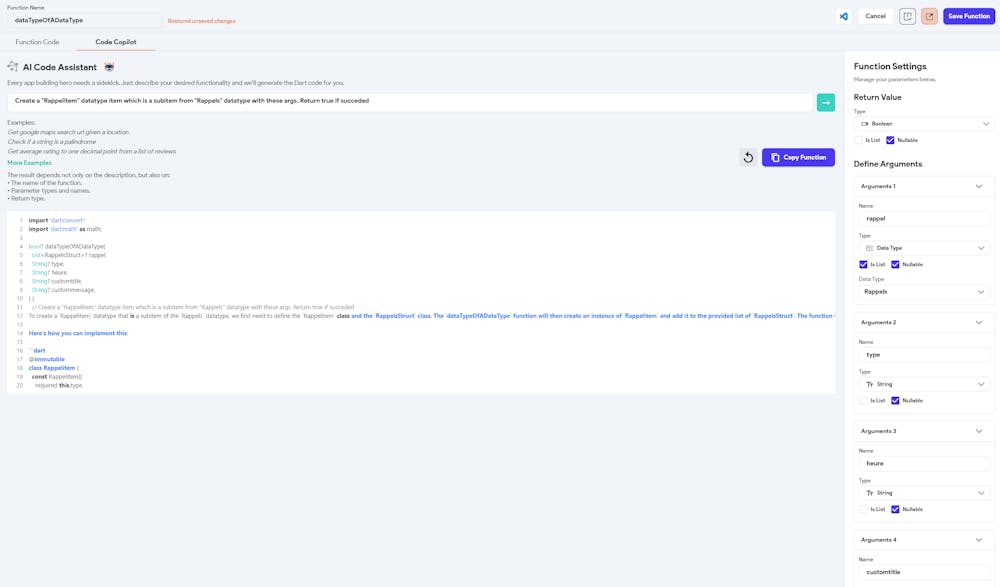Click the Cancel button
The height and width of the screenshot is (587, 1000).
coord(876,16)
